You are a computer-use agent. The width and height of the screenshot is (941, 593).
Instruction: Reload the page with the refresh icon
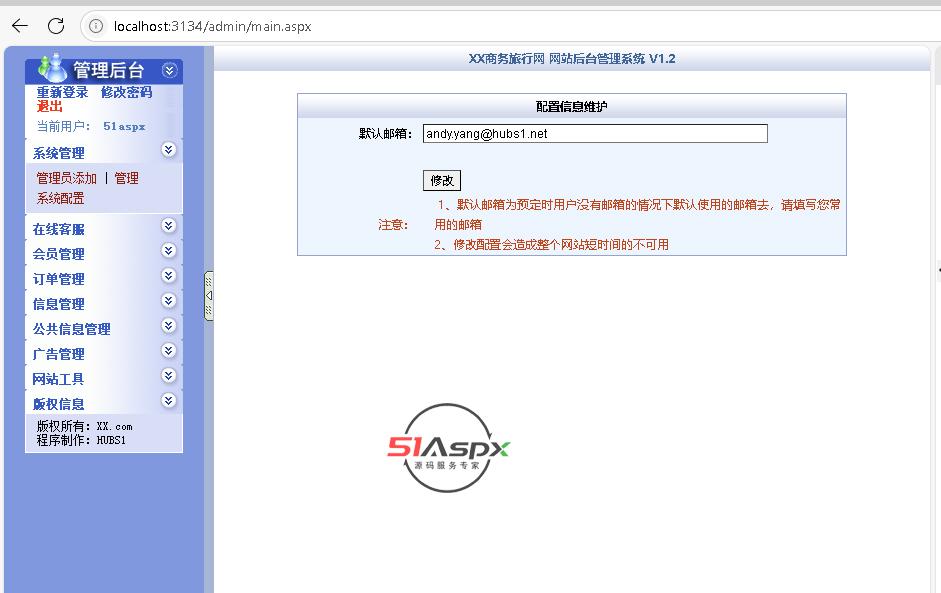point(56,26)
